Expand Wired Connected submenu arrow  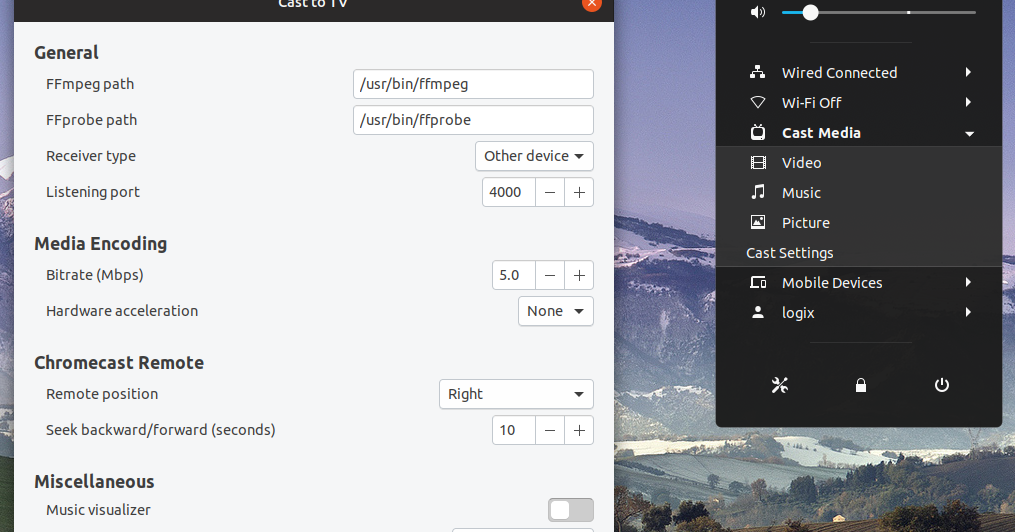968,72
